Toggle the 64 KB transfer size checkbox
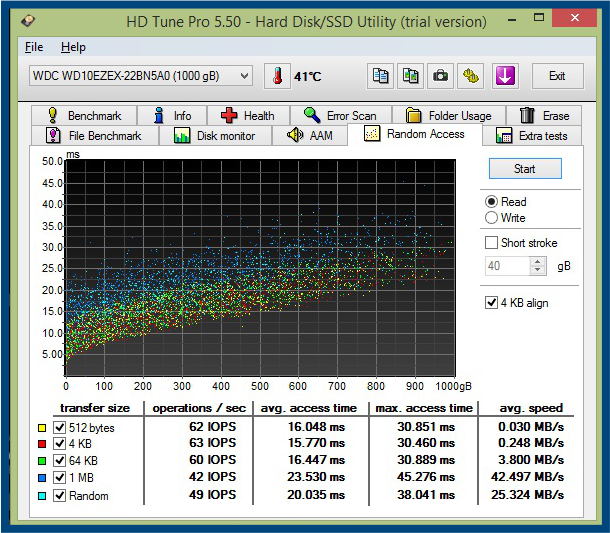The image size is (610, 533). point(59,460)
